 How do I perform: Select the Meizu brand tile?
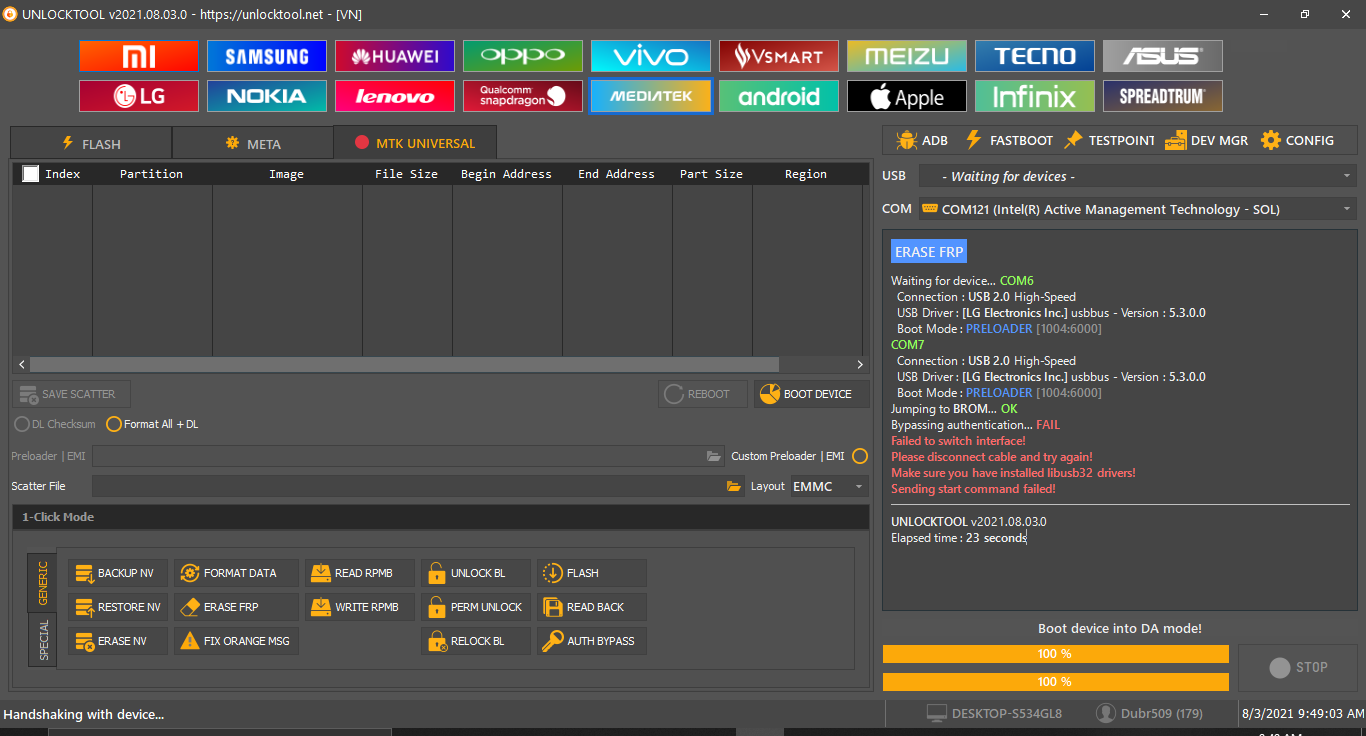[x=907, y=56]
